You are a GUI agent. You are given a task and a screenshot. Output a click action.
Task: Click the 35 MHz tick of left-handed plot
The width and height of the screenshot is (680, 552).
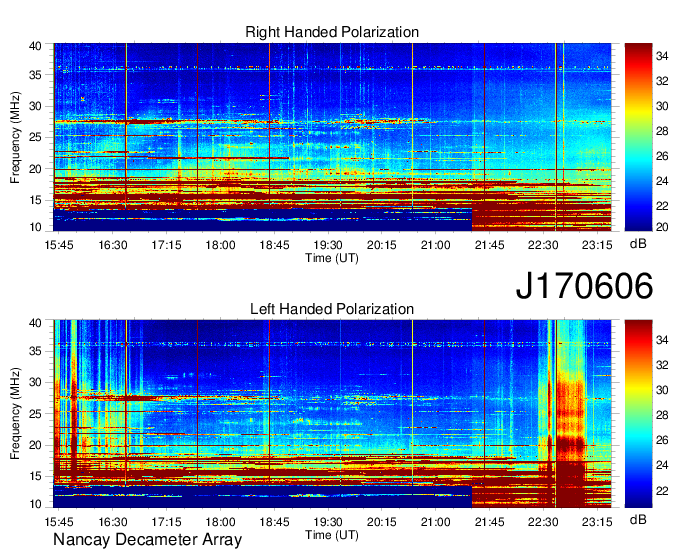tap(35, 351)
